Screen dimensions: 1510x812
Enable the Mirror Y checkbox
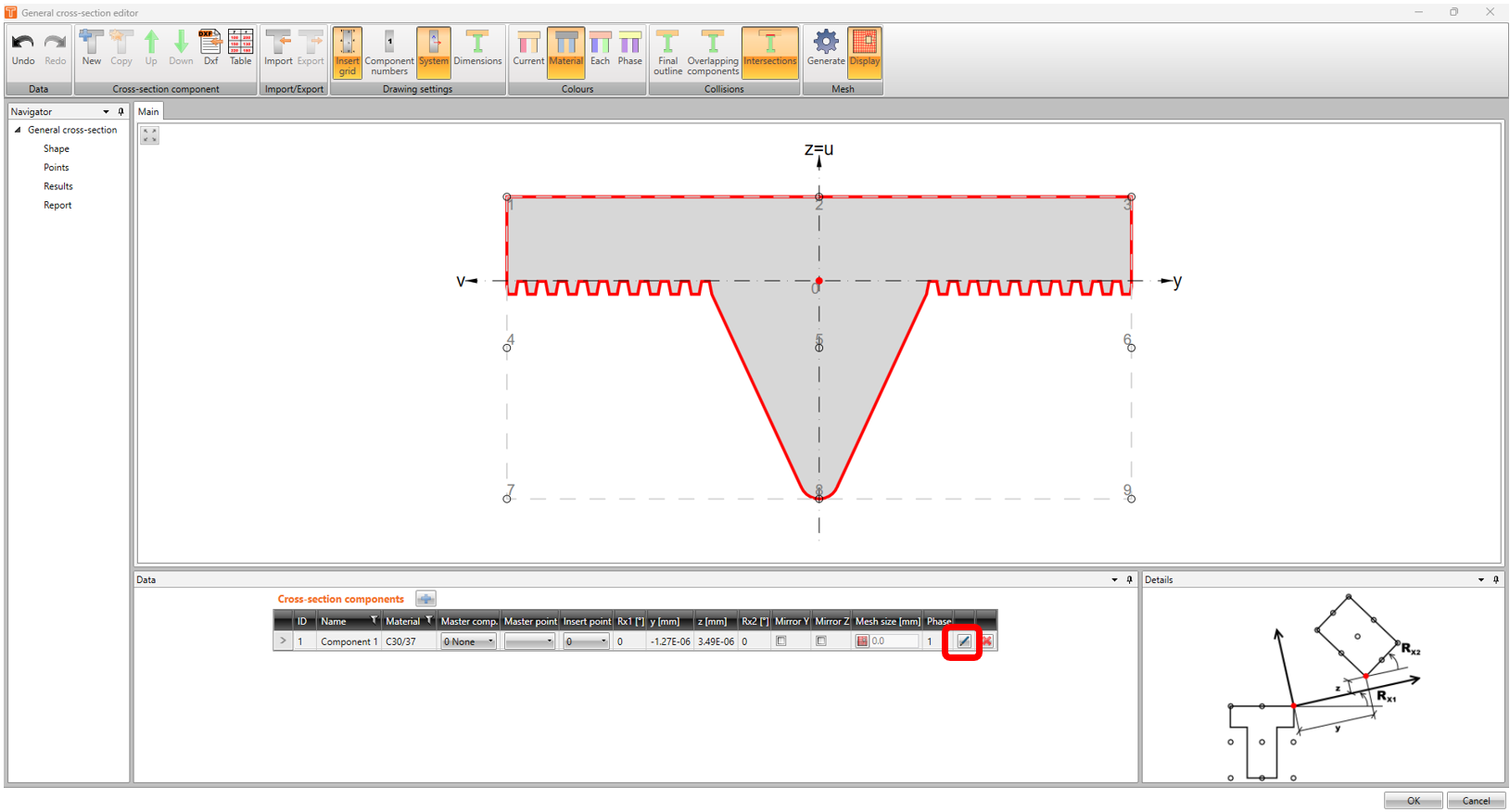[781, 641]
